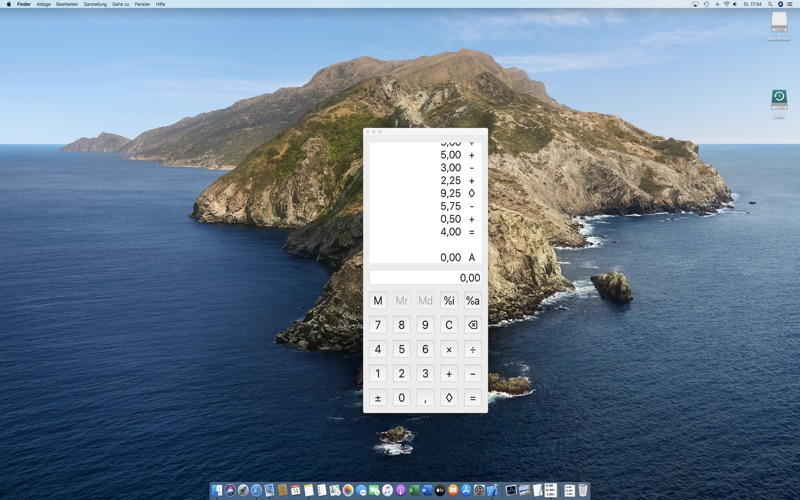This screenshot has width=800, height=500.
Task: Open Photos from the Dock
Action: click(x=348, y=490)
